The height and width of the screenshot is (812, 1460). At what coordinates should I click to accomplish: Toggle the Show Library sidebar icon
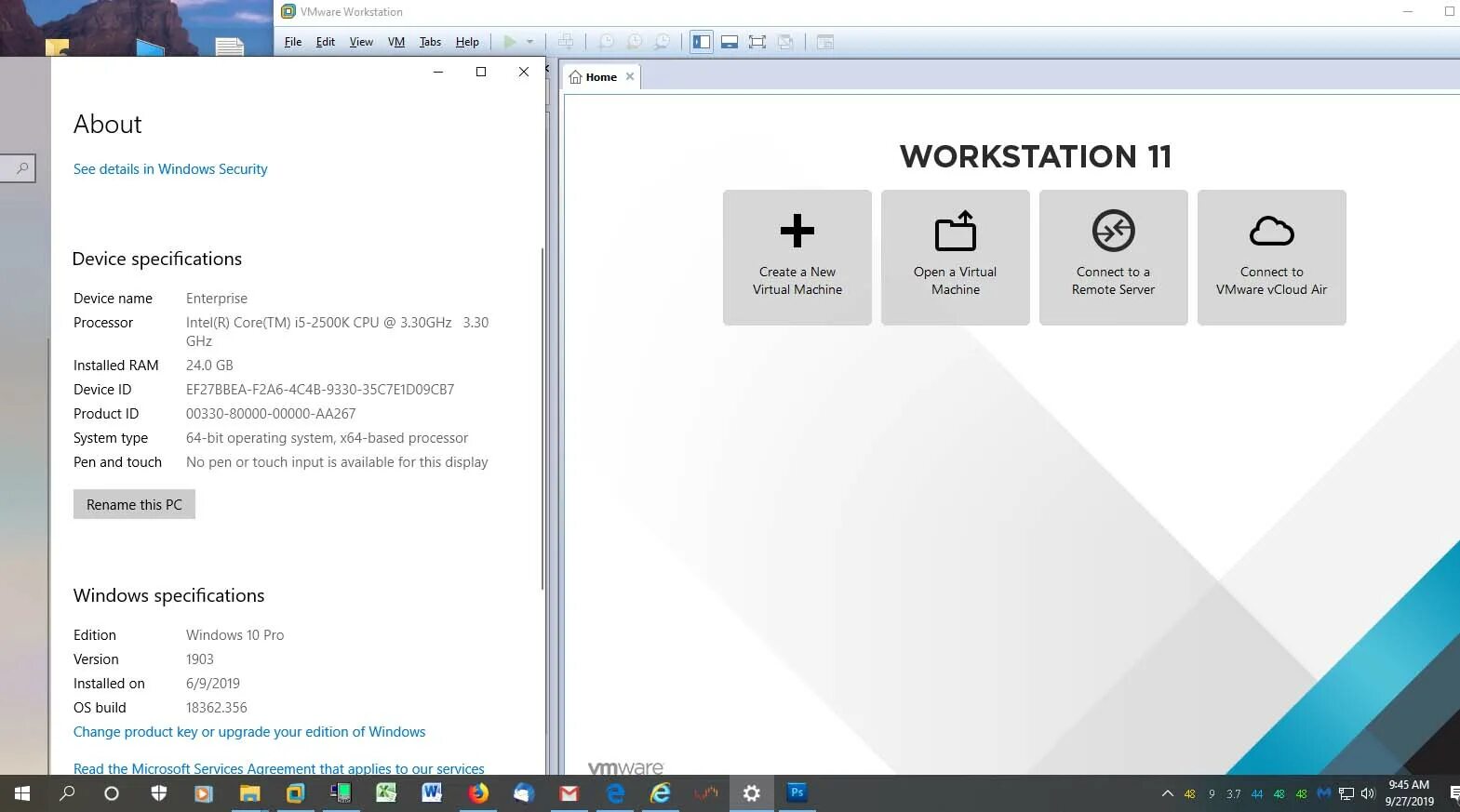pyautogui.click(x=702, y=42)
